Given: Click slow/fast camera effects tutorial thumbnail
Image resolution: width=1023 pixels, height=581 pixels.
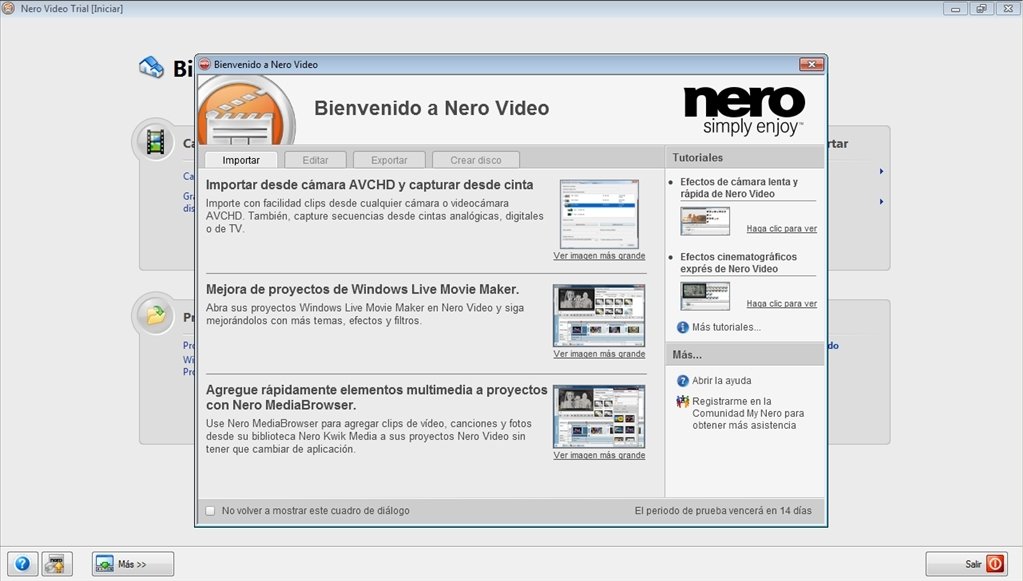Looking at the screenshot, I should pos(705,221).
